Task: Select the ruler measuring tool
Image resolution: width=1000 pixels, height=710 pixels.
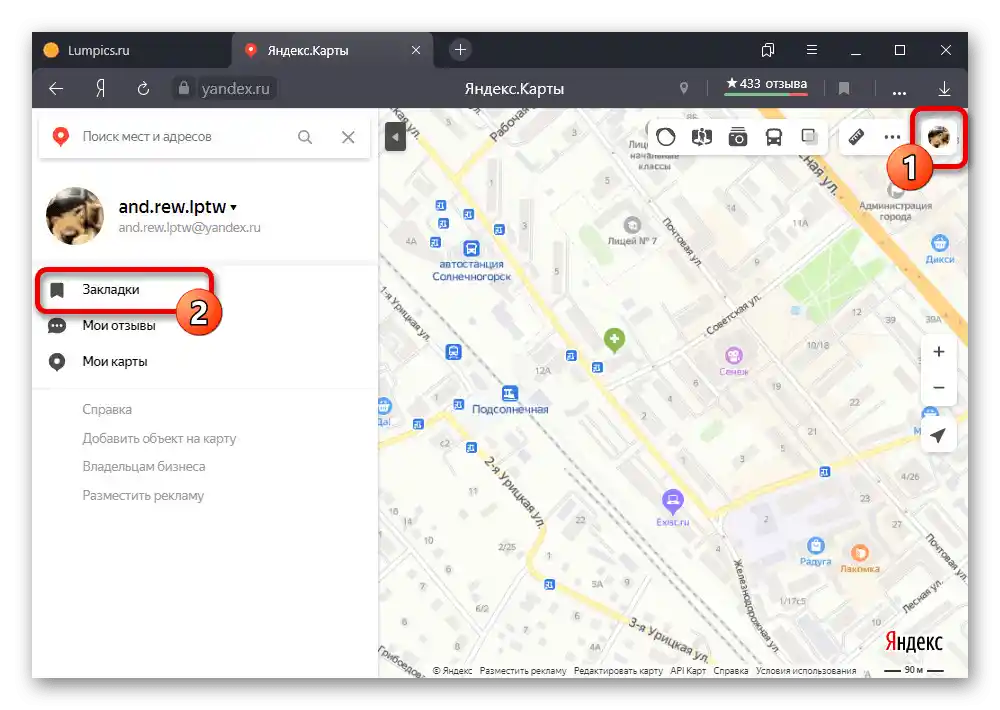Action: click(856, 137)
